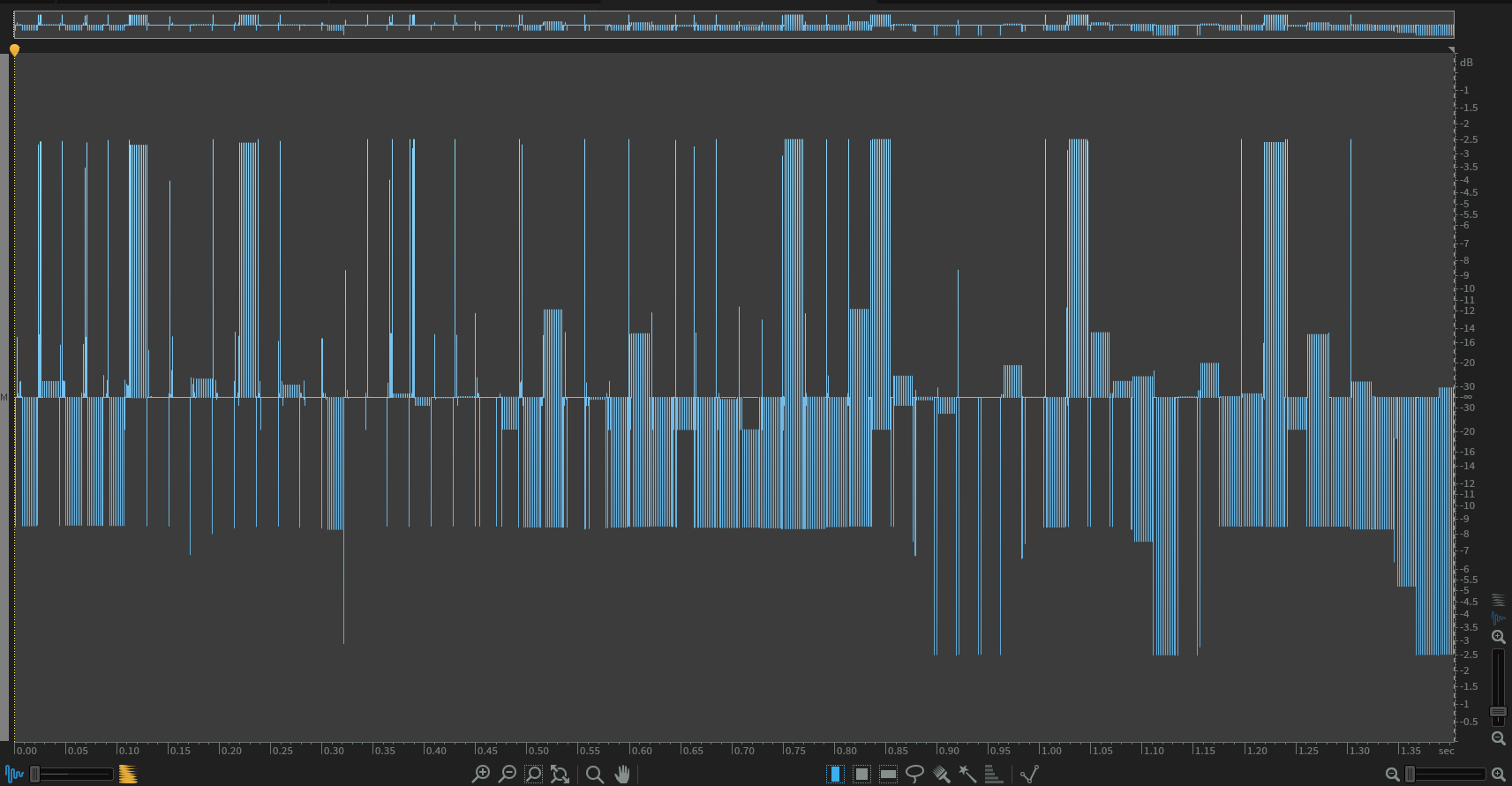Click the orange playhead marker at the start
This screenshot has height=786, width=1512.
pos(15,50)
